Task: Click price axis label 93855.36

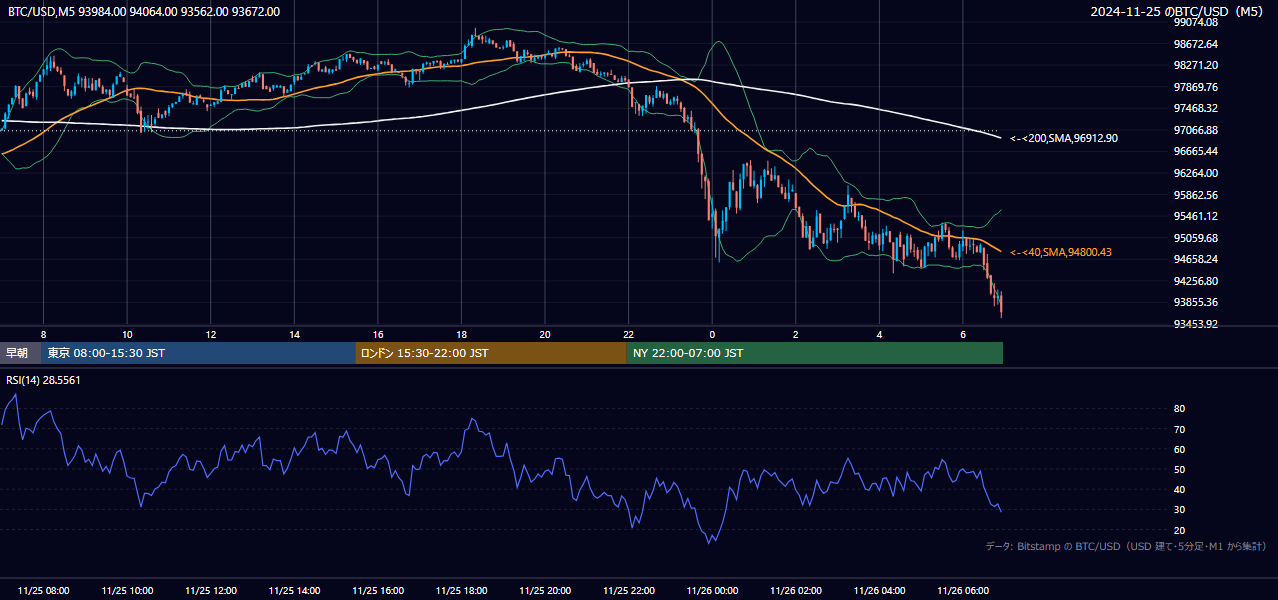Action: tap(1196, 302)
